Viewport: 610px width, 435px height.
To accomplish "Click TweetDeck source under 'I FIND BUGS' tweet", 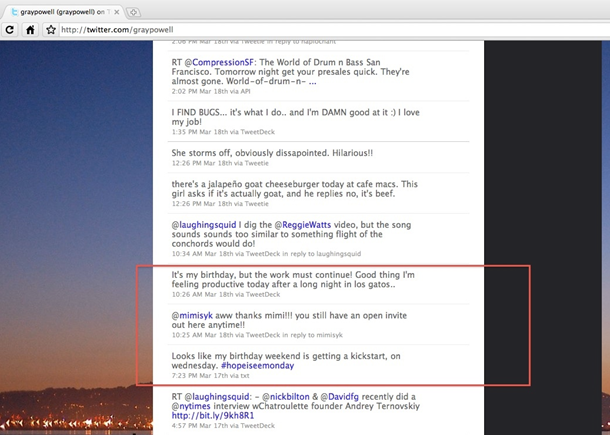I will 258,132.
